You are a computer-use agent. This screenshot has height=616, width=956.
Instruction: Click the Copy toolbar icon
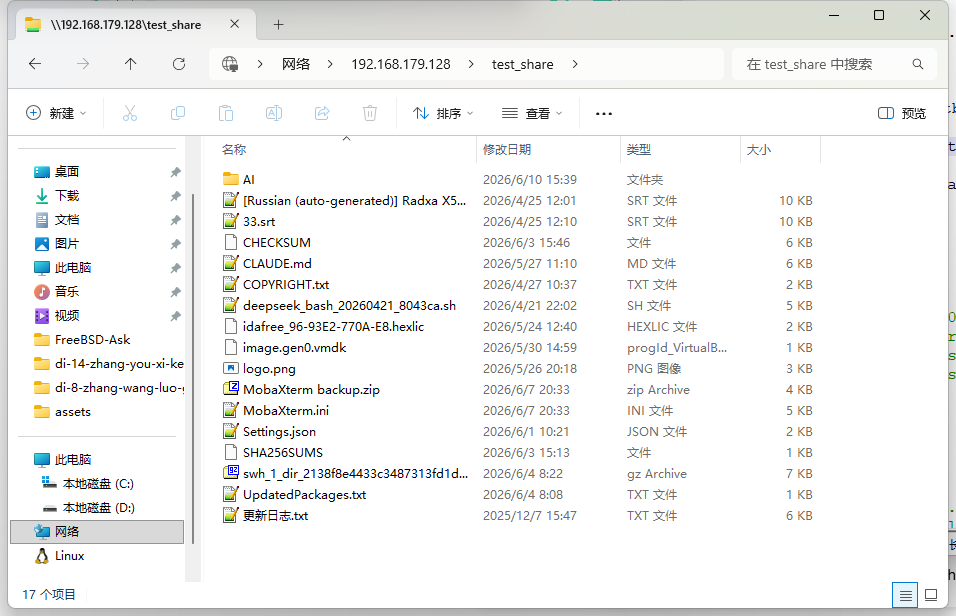(177, 113)
